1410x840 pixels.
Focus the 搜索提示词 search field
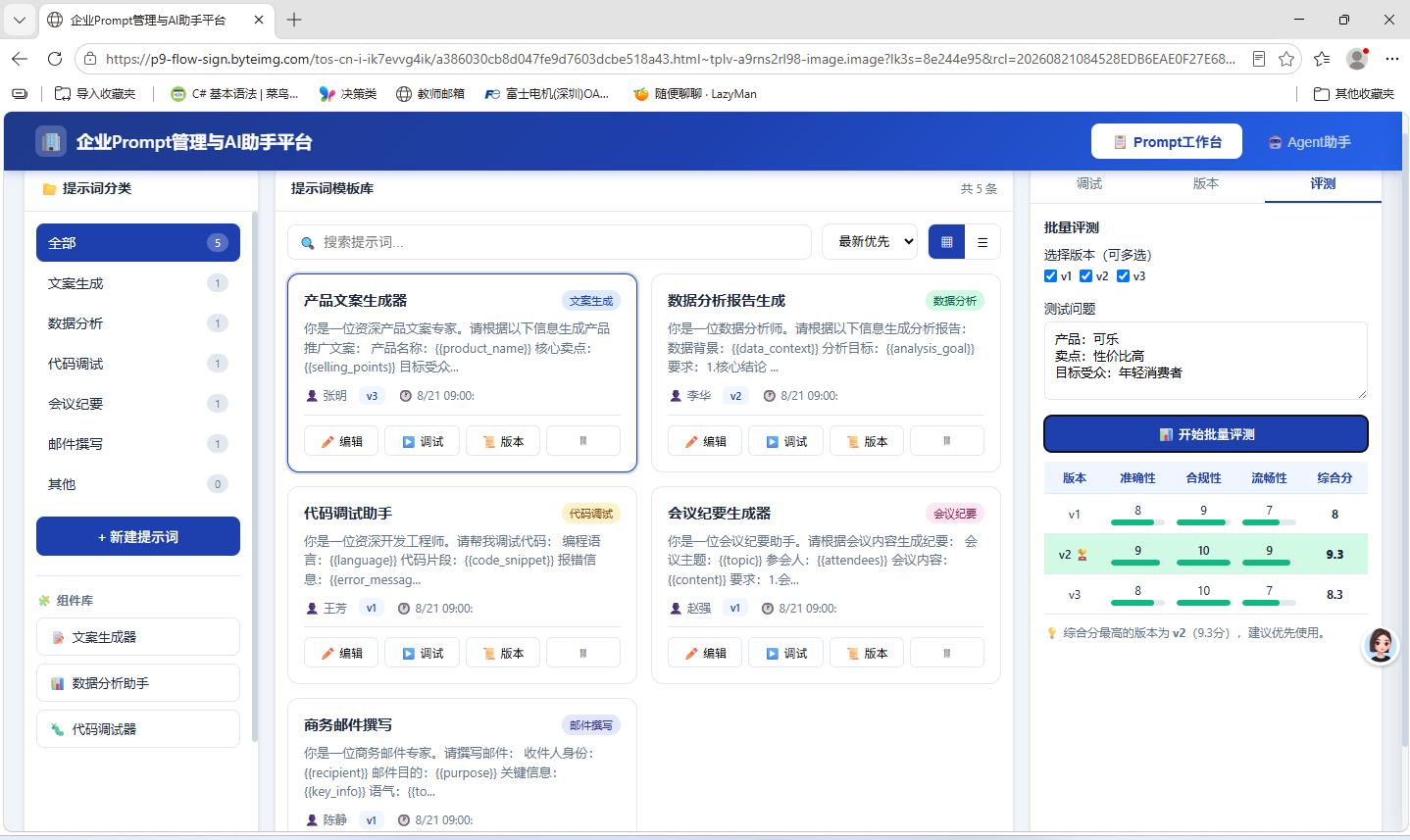[x=549, y=242]
